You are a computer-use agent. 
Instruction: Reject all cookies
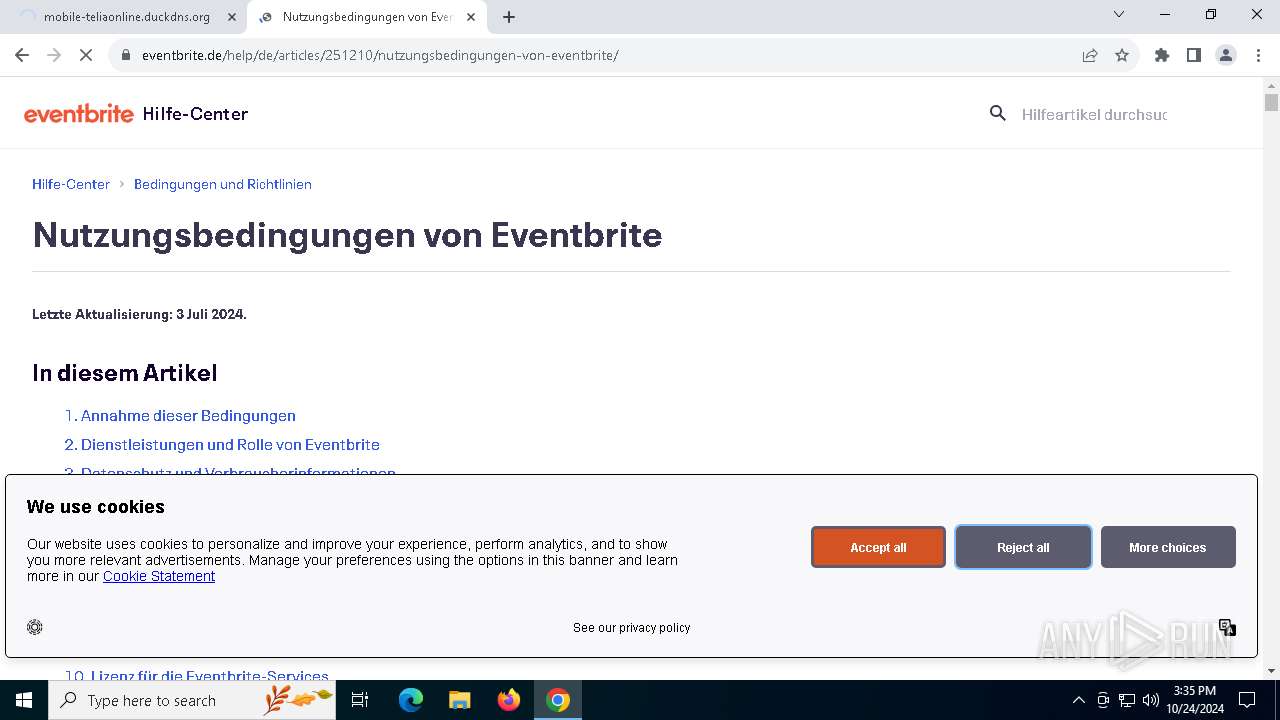pos(1023,547)
